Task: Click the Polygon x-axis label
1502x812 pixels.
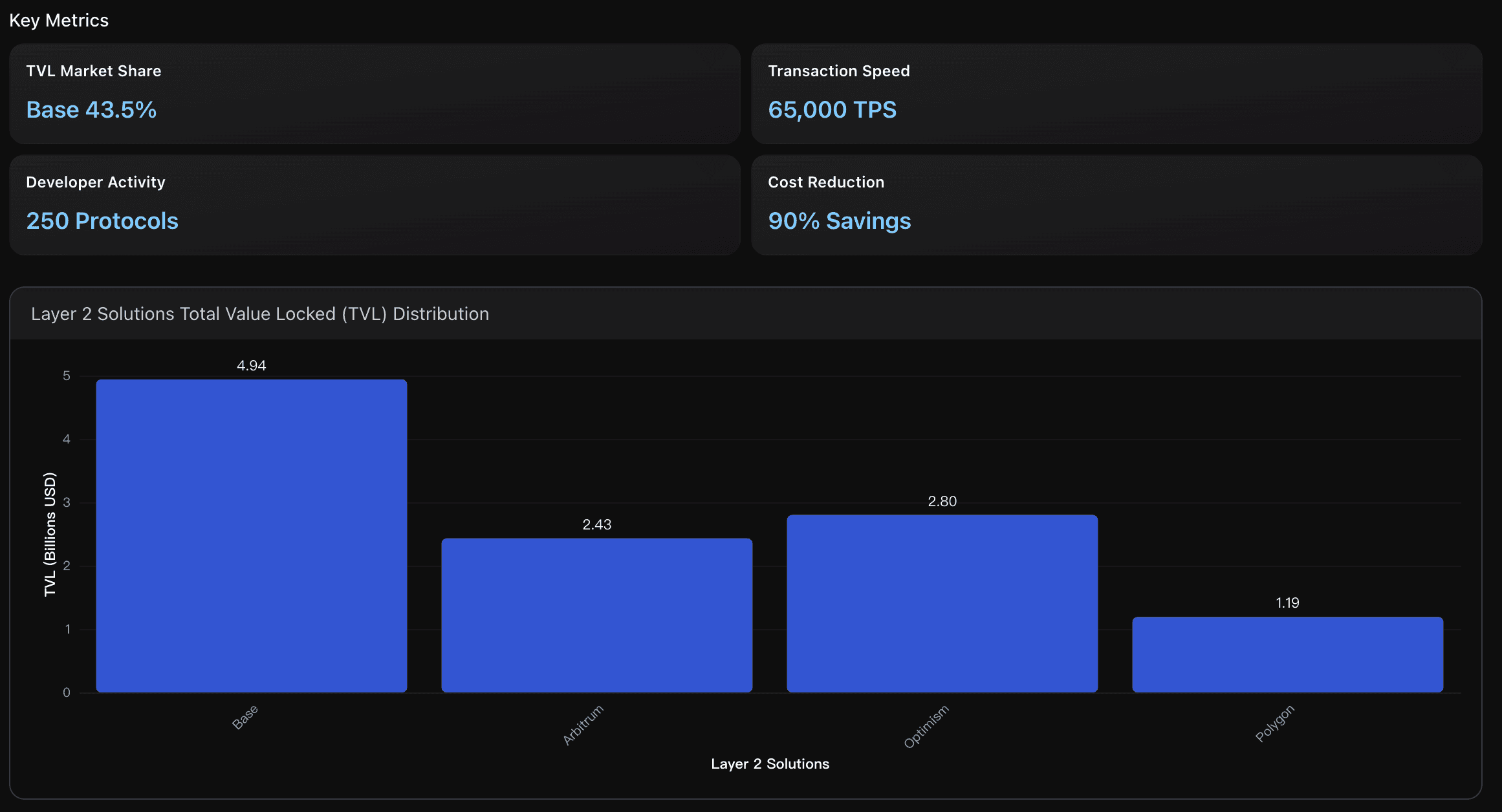Action: [x=1275, y=723]
